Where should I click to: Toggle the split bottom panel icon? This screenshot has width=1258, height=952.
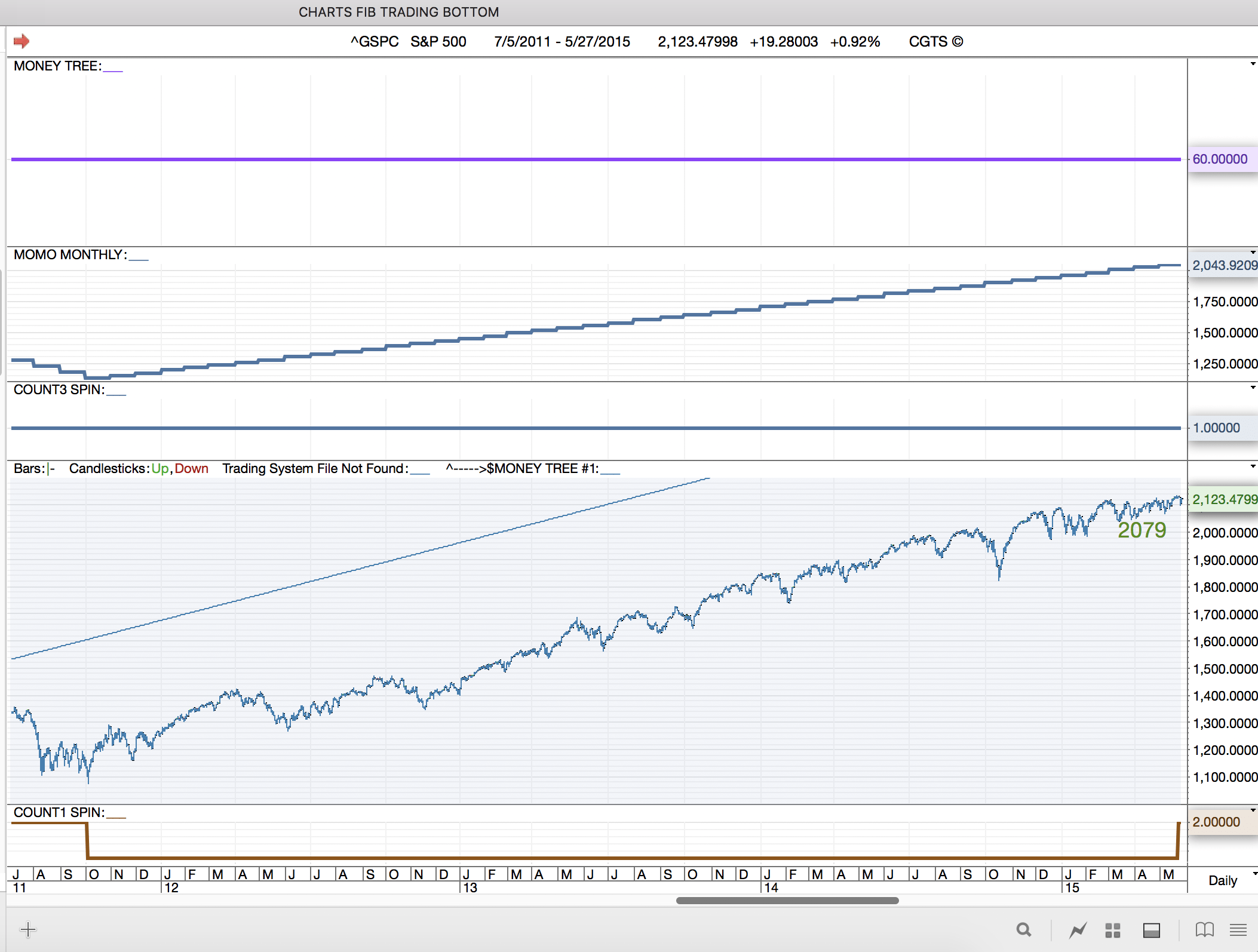(1151, 930)
